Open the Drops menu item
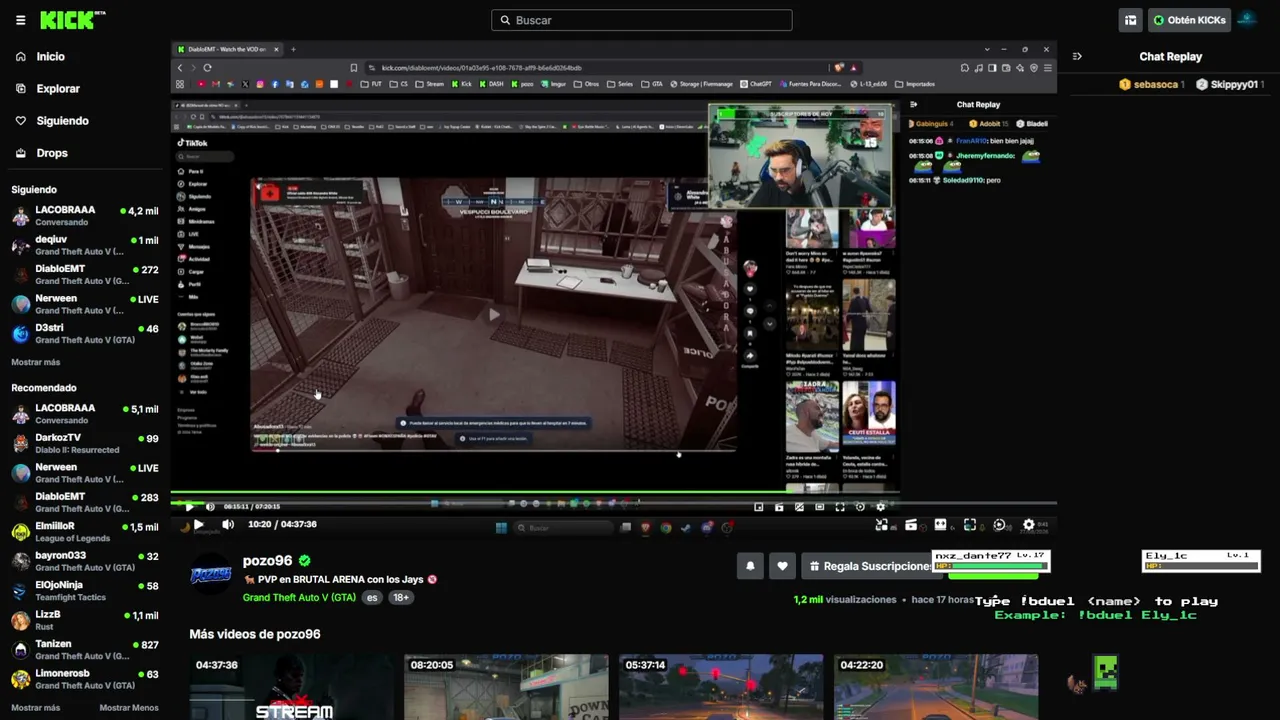1280x720 pixels. (x=52, y=153)
